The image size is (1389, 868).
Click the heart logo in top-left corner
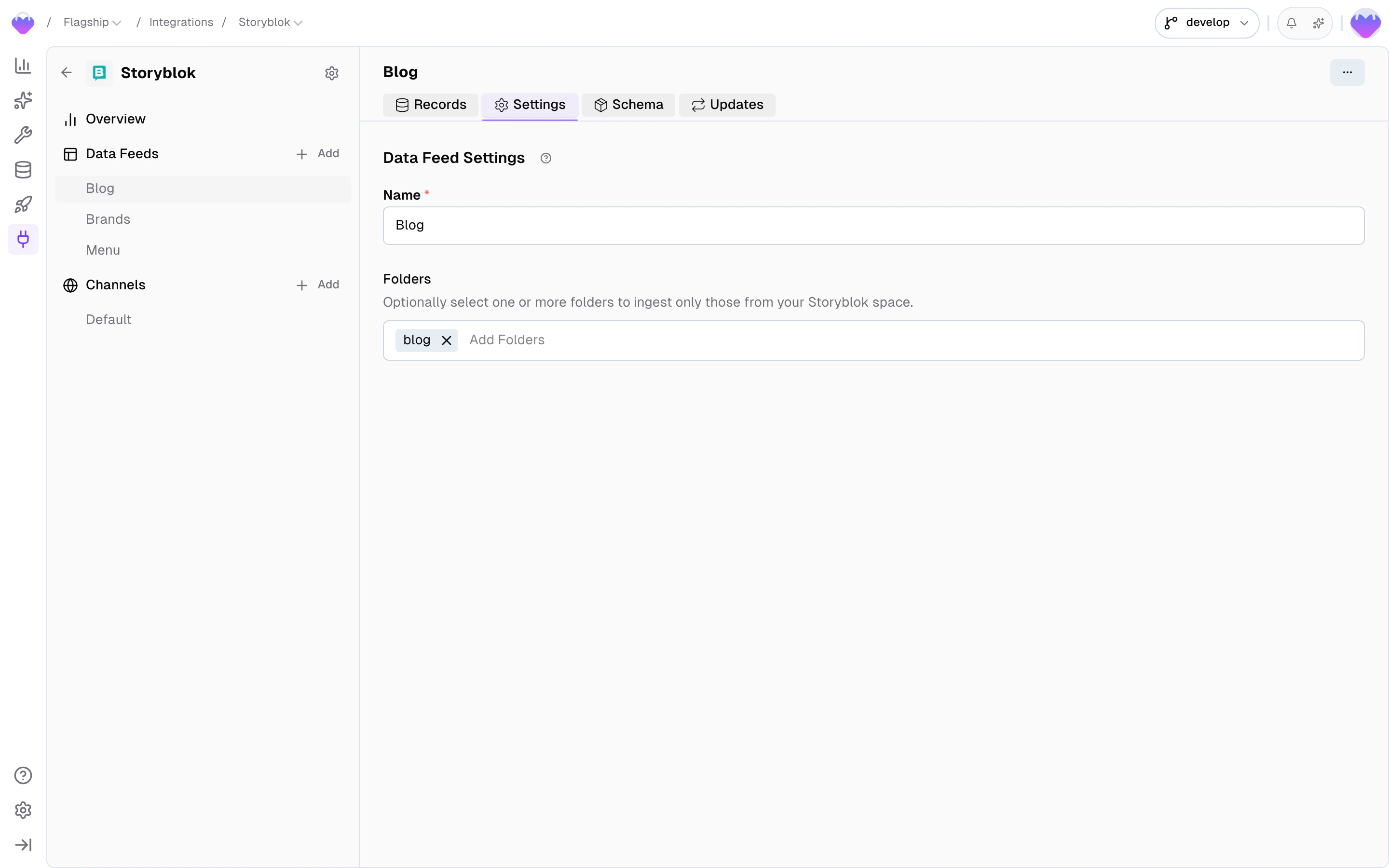[23, 23]
